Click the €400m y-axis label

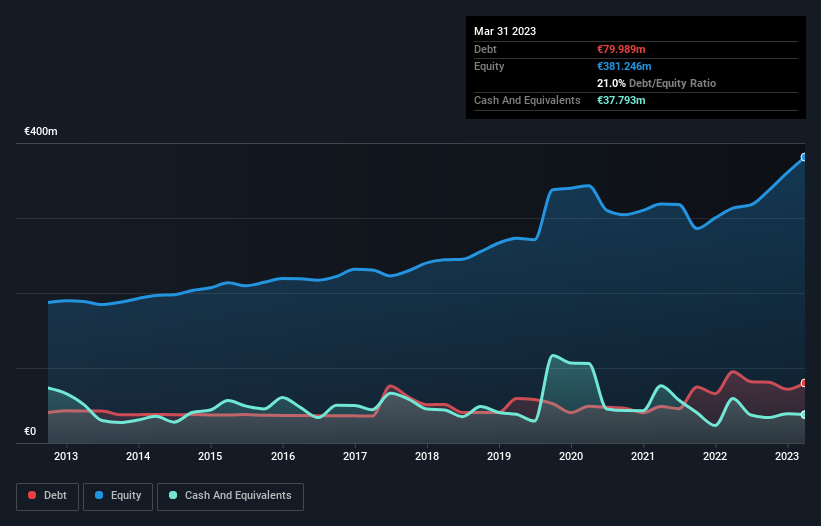coord(41,131)
